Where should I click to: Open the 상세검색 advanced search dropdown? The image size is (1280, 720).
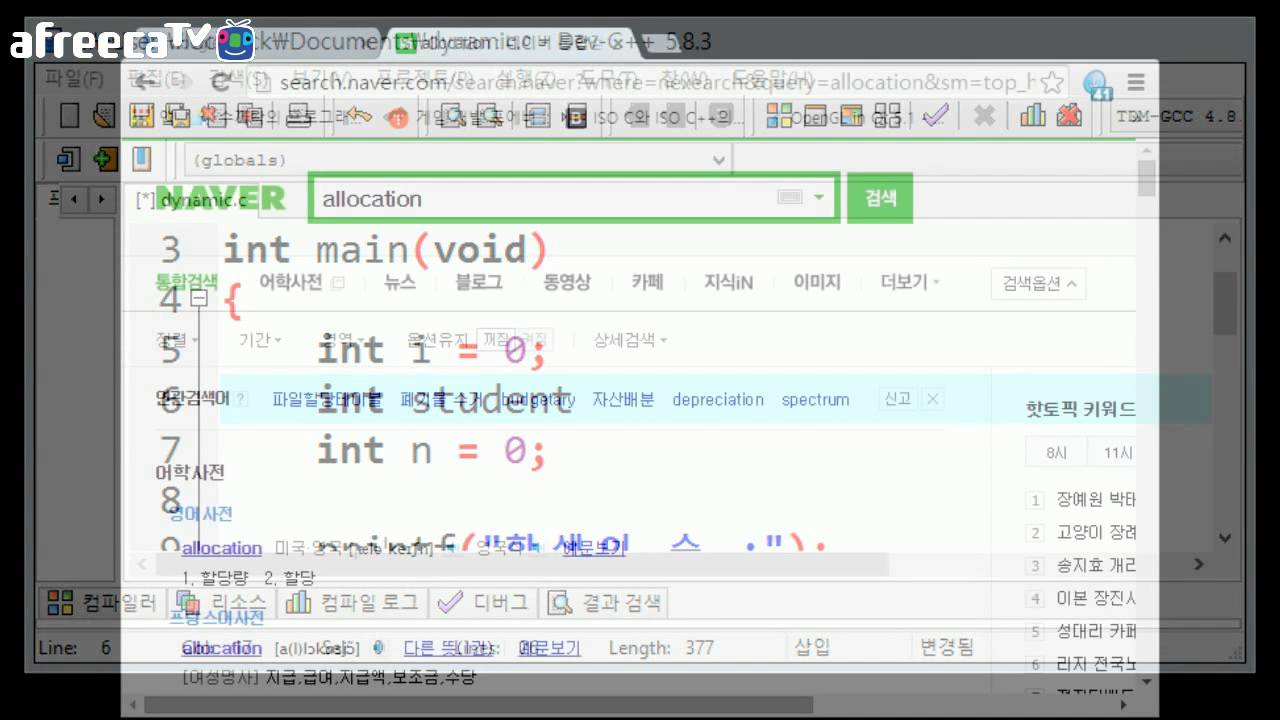[x=630, y=340]
